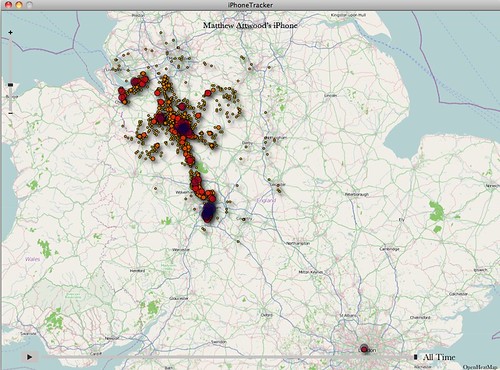Click the 'Northampton' city label

(298, 244)
